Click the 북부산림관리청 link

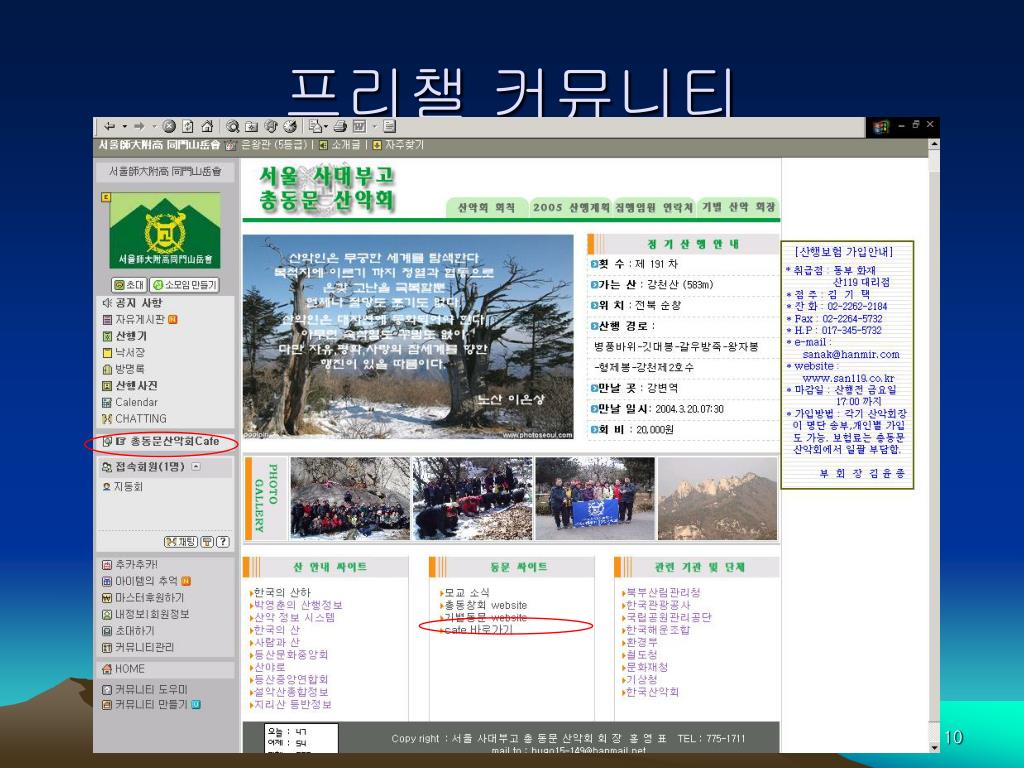pyautogui.click(x=664, y=592)
